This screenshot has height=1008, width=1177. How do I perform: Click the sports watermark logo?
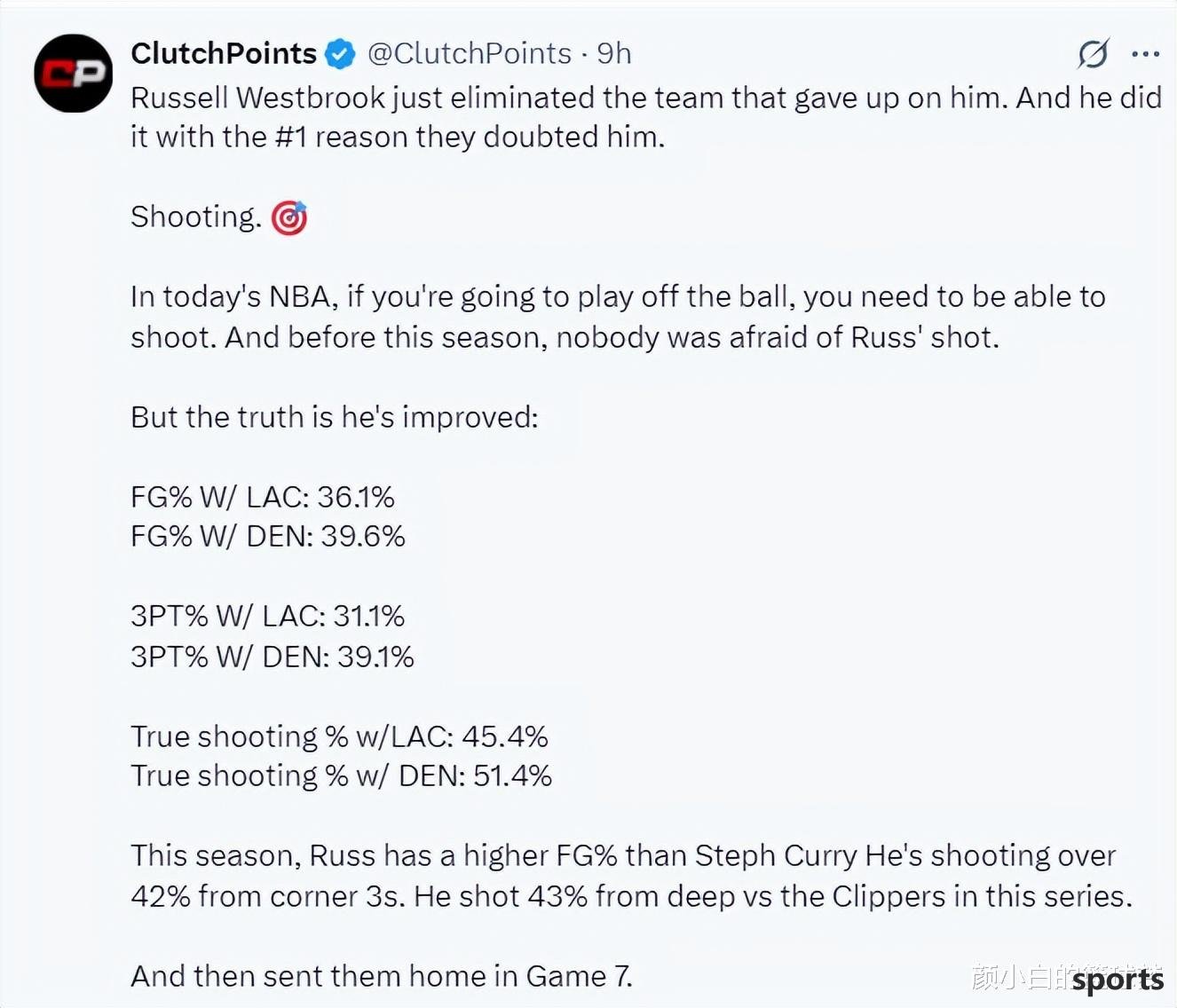click(1117, 980)
